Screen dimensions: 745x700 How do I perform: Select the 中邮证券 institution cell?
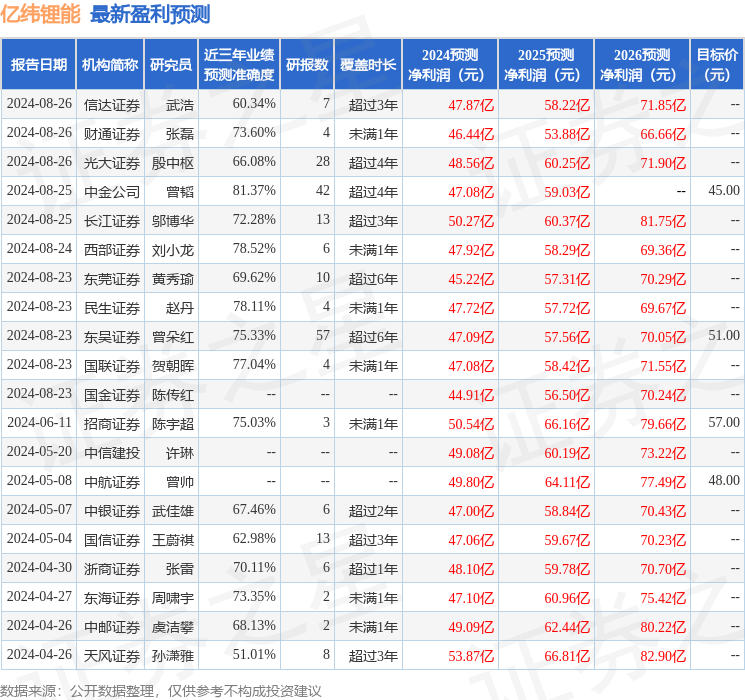pyautogui.click(x=112, y=627)
